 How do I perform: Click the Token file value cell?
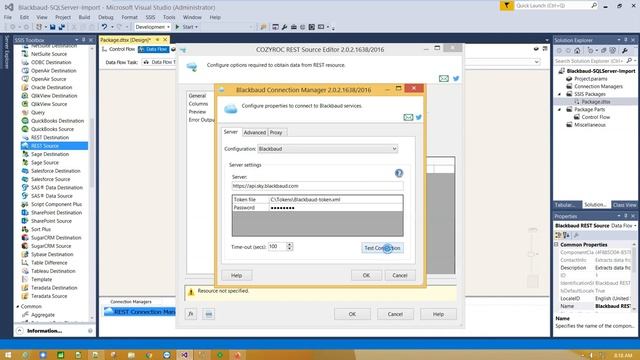336,200
